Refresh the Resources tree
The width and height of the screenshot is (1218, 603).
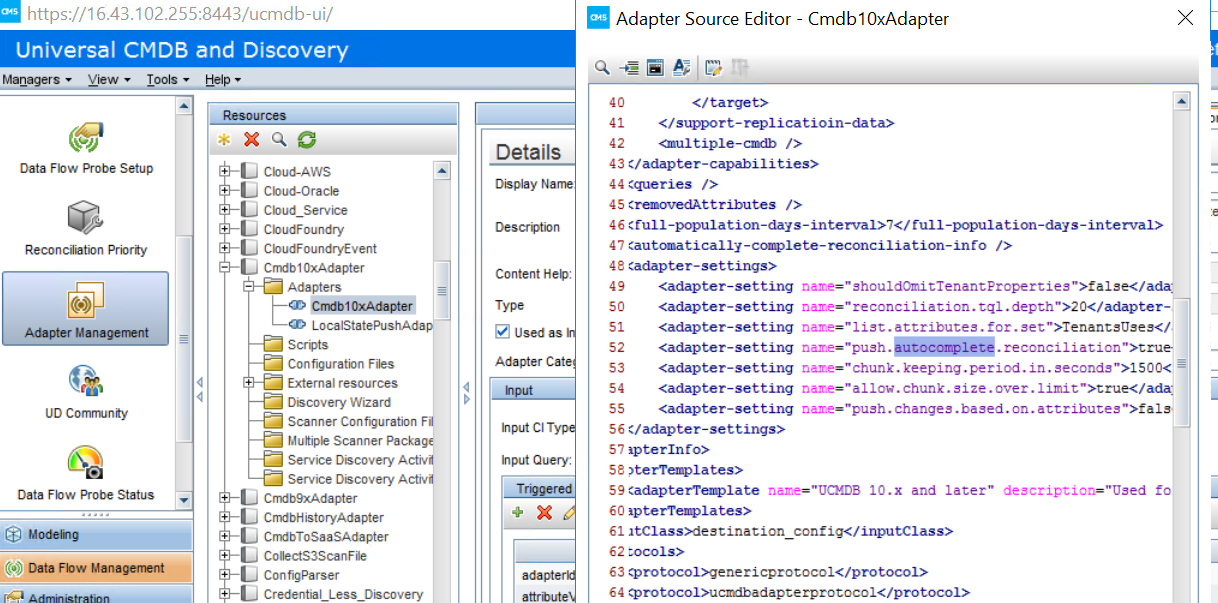point(307,140)
